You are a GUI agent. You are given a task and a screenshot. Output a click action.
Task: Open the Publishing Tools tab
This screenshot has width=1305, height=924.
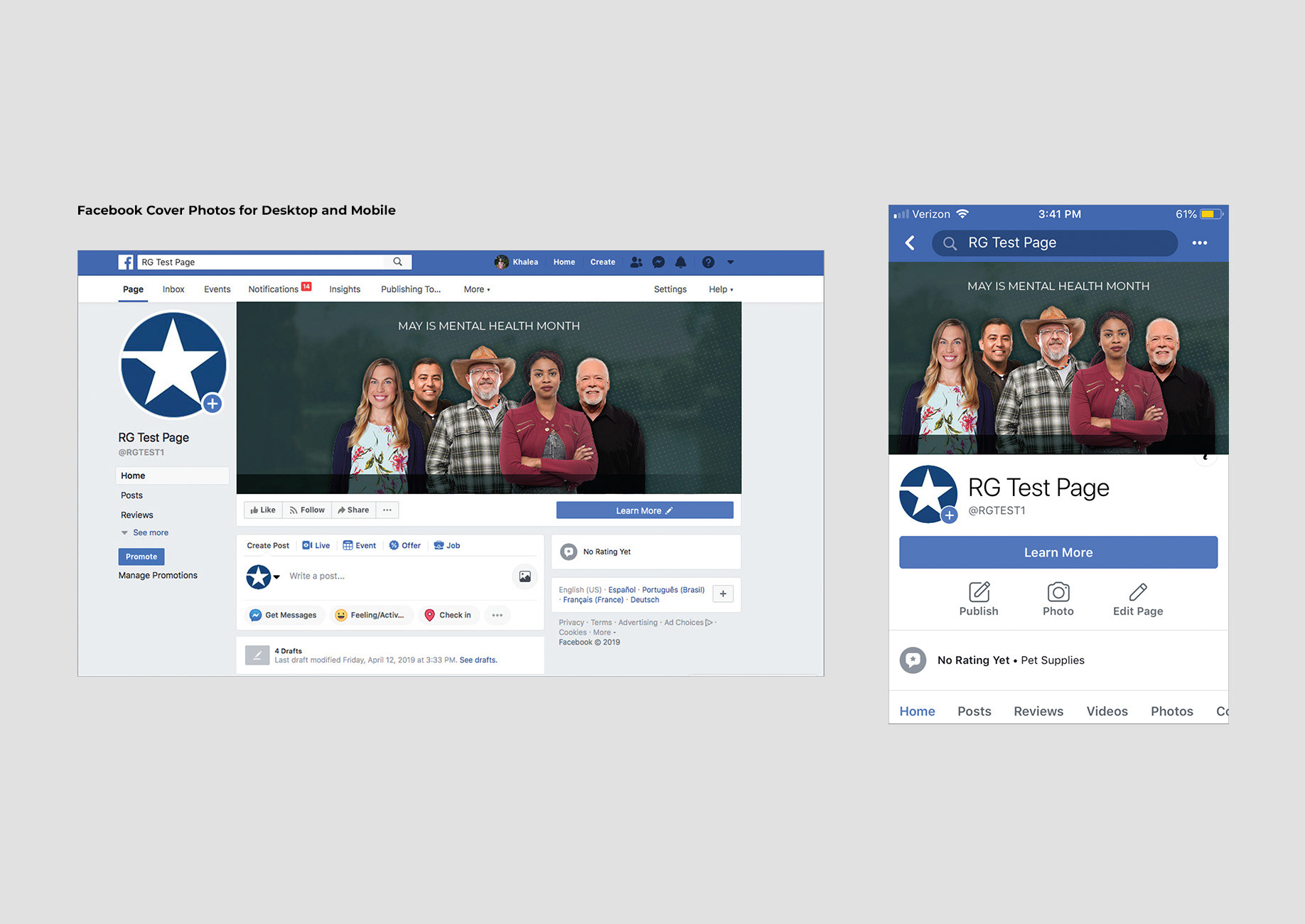(411, 289)
